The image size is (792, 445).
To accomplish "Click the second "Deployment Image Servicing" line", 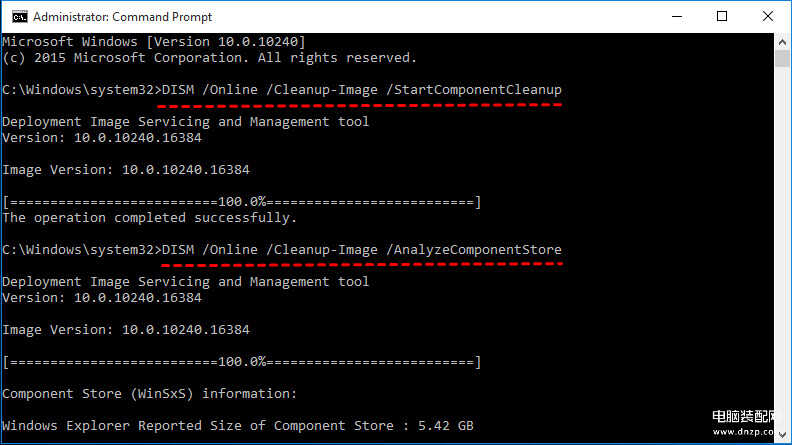I will point(186,281).
